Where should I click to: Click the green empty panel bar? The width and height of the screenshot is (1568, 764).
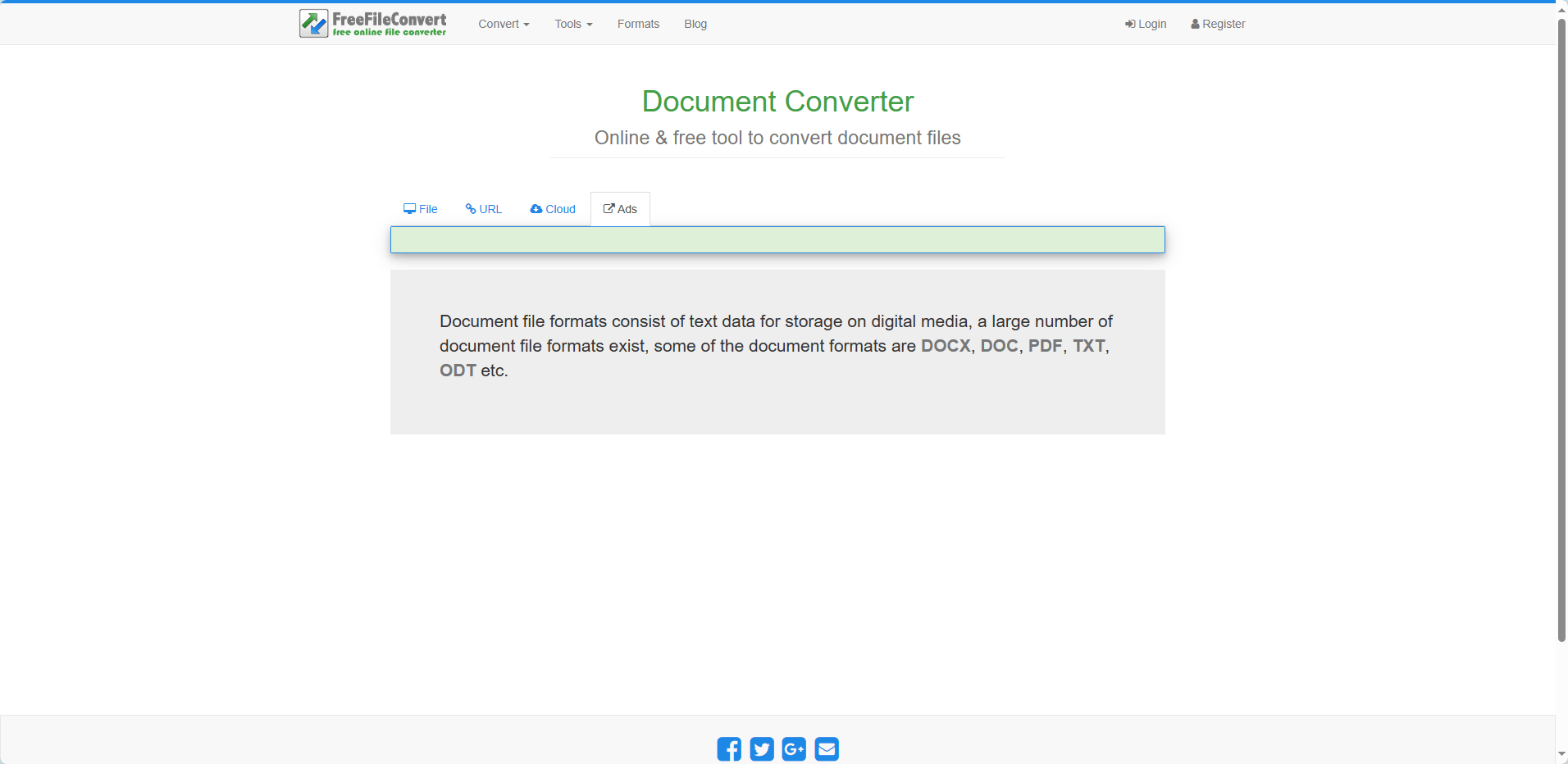(777, 240)
